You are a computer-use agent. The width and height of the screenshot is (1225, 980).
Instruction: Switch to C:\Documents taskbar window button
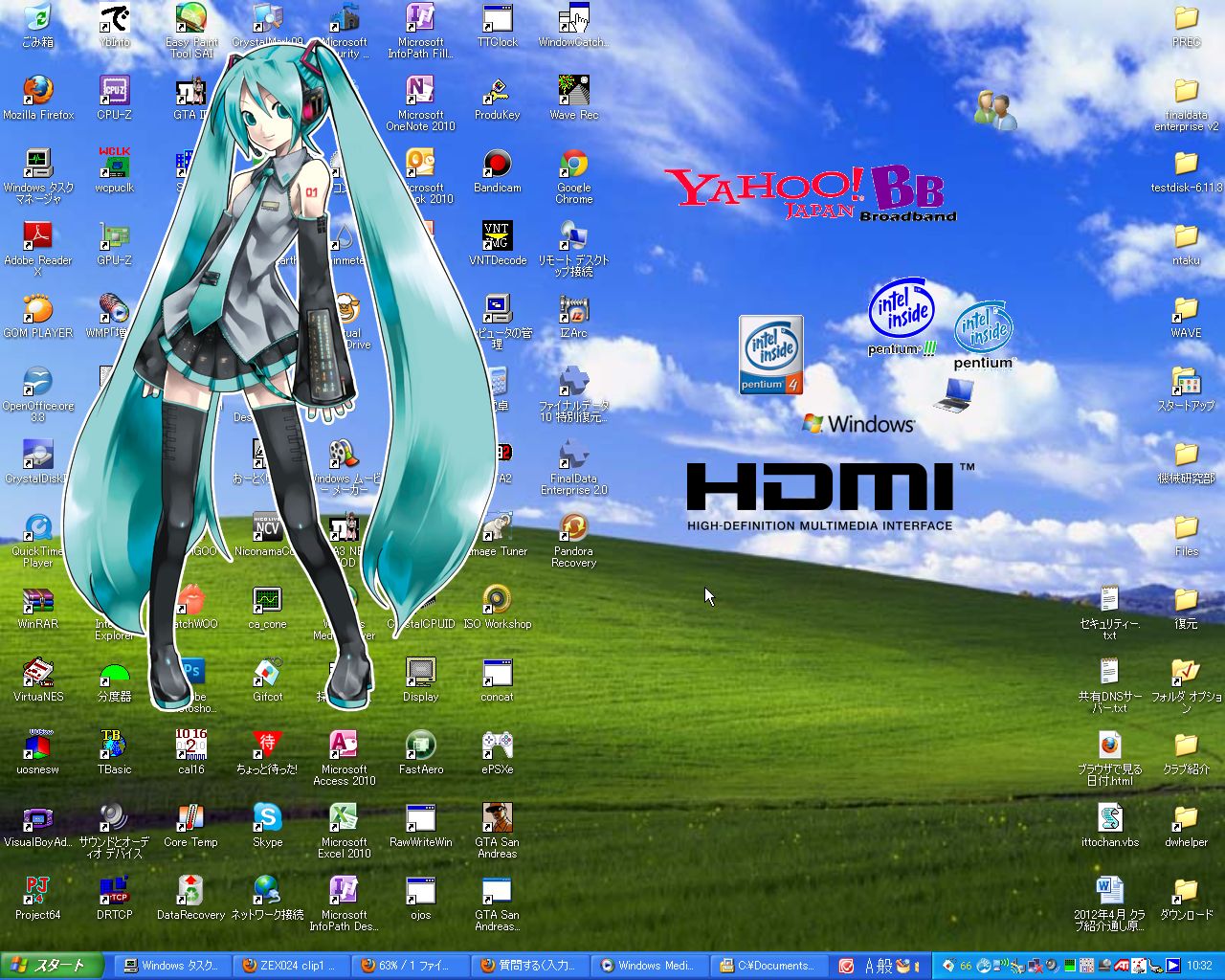point(768,966)
